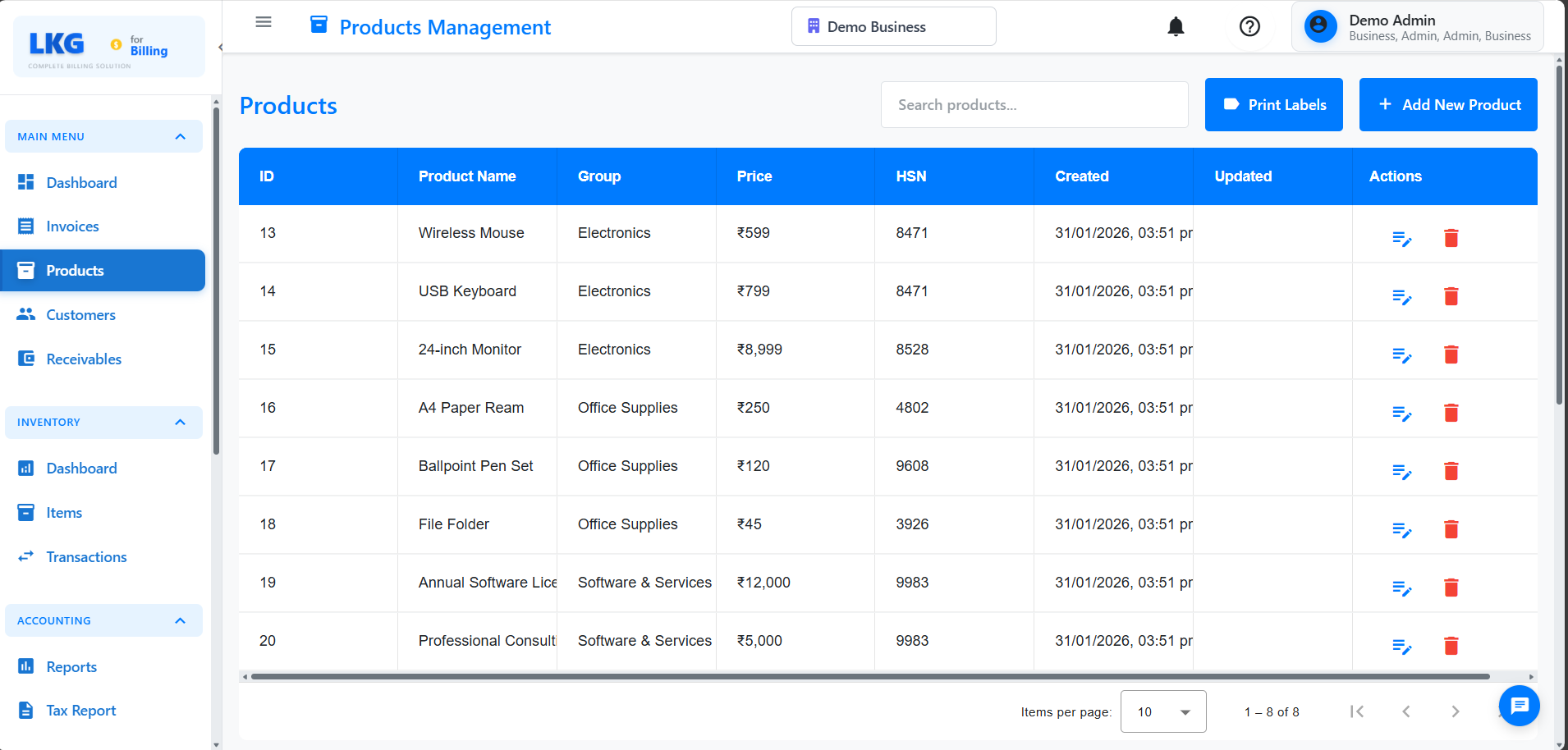Open the help question mark icon
The width and height of the screenshot is (1568, 750).
(x=1249, y=27)
